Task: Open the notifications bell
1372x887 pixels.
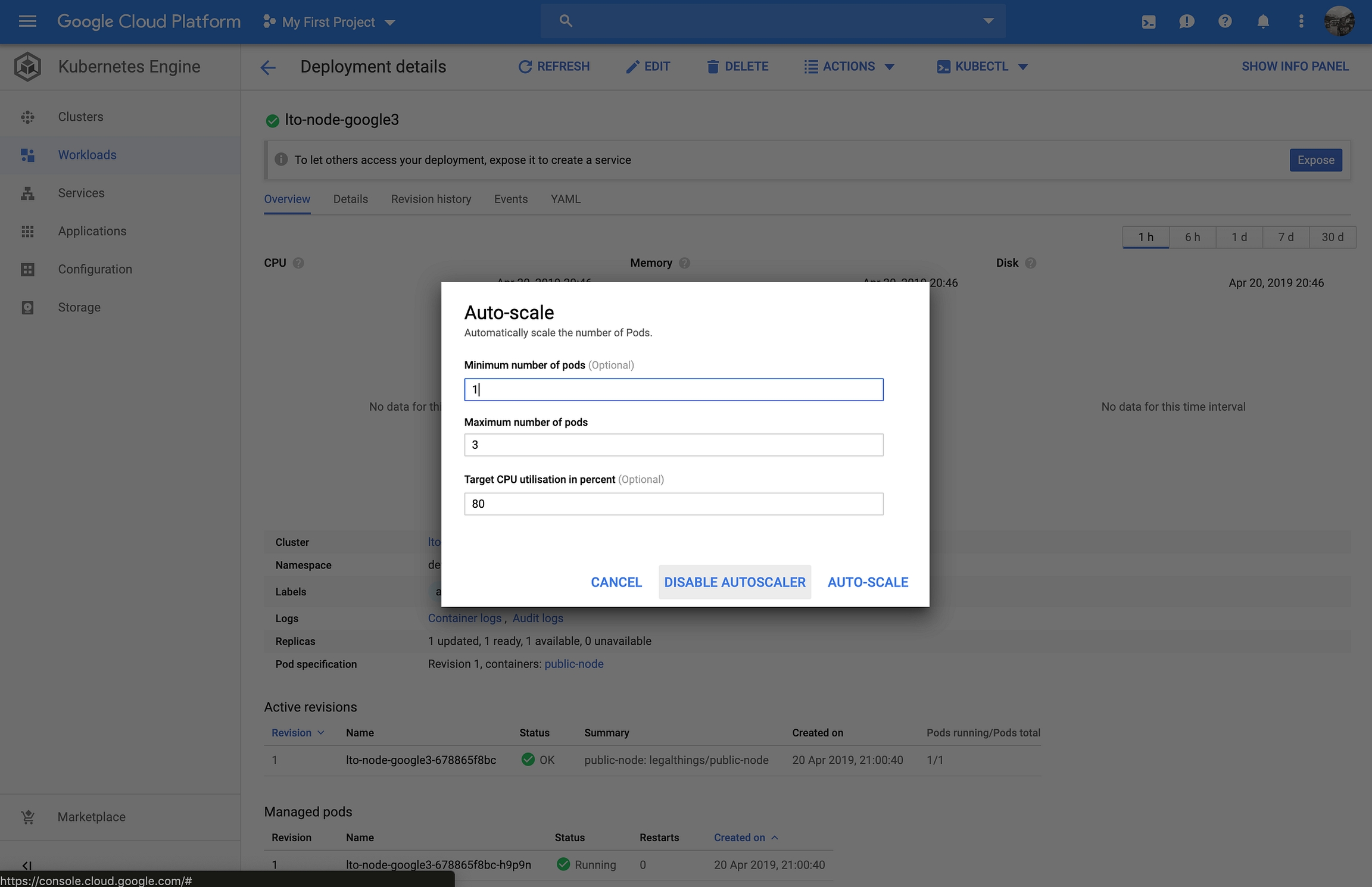Action: [x=1262, y=21]
